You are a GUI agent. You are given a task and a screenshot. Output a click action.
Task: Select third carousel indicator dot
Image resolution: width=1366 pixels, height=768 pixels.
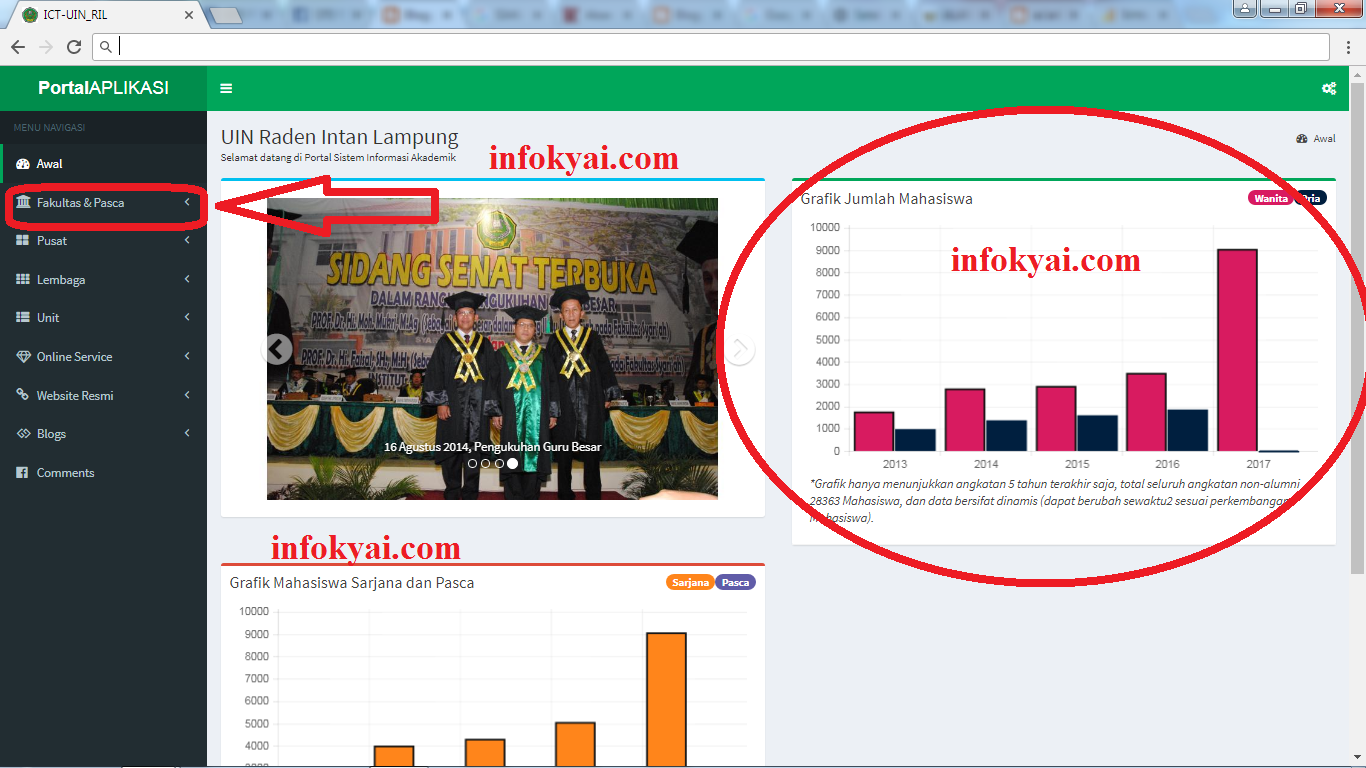tap(499, 464)
